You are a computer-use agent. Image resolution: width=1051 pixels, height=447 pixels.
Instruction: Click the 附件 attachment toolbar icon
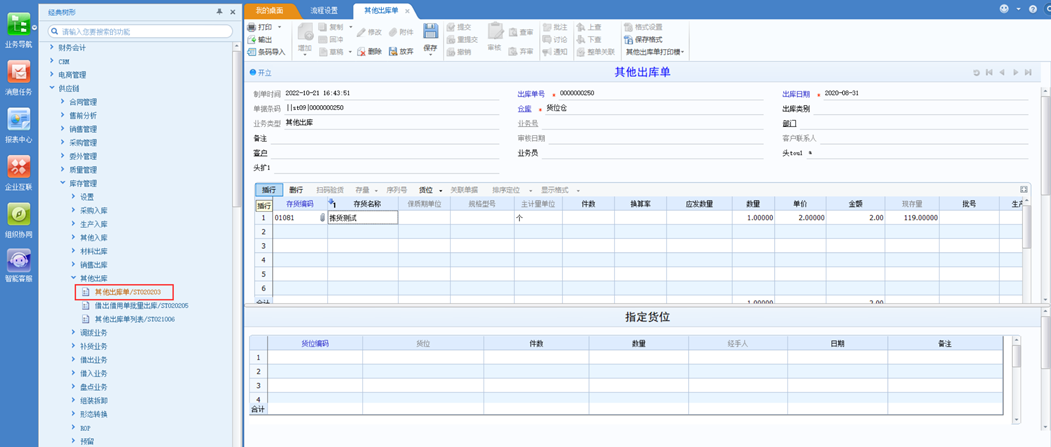click(393, 32)
